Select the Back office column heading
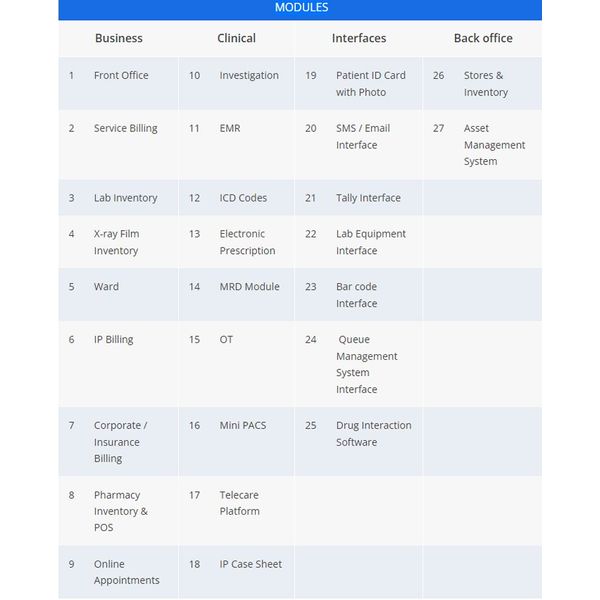This screenshot has height=600, width=600. [483, 38]
